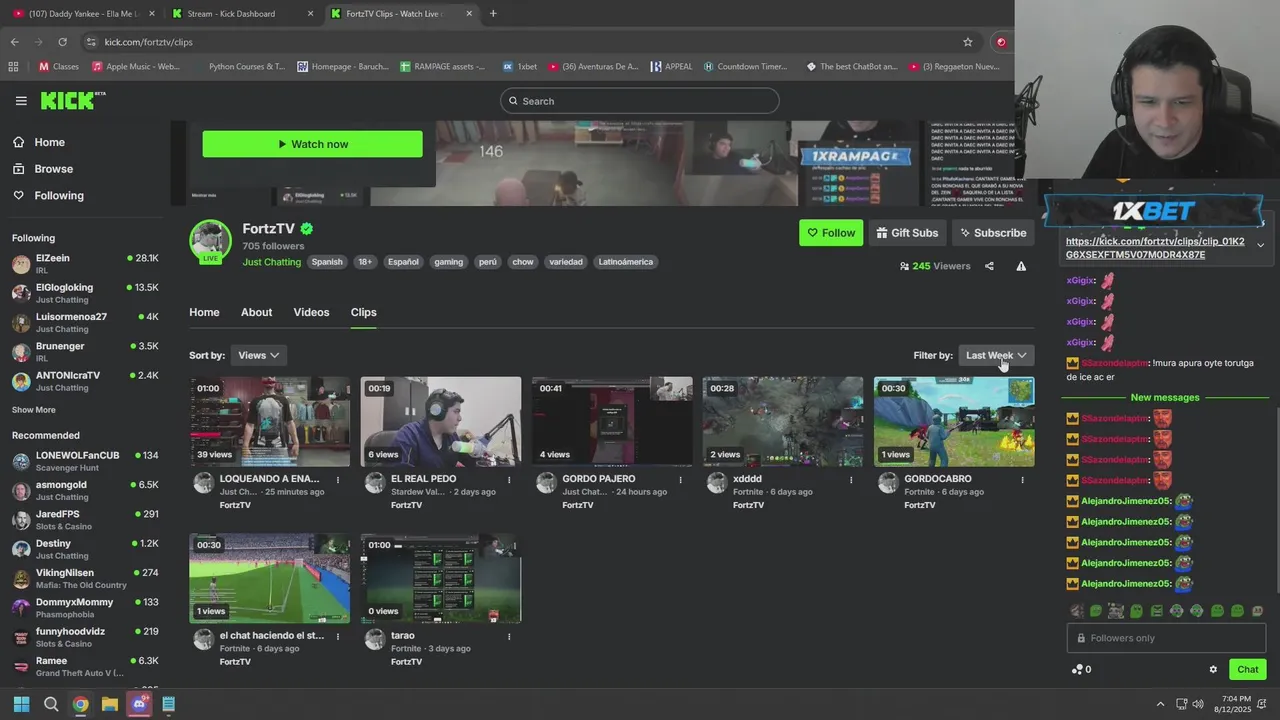Open Chrome apps grid in bookmarks bar
The image size is (1280, 720).
pyautogui.click(x=13, y=67)
